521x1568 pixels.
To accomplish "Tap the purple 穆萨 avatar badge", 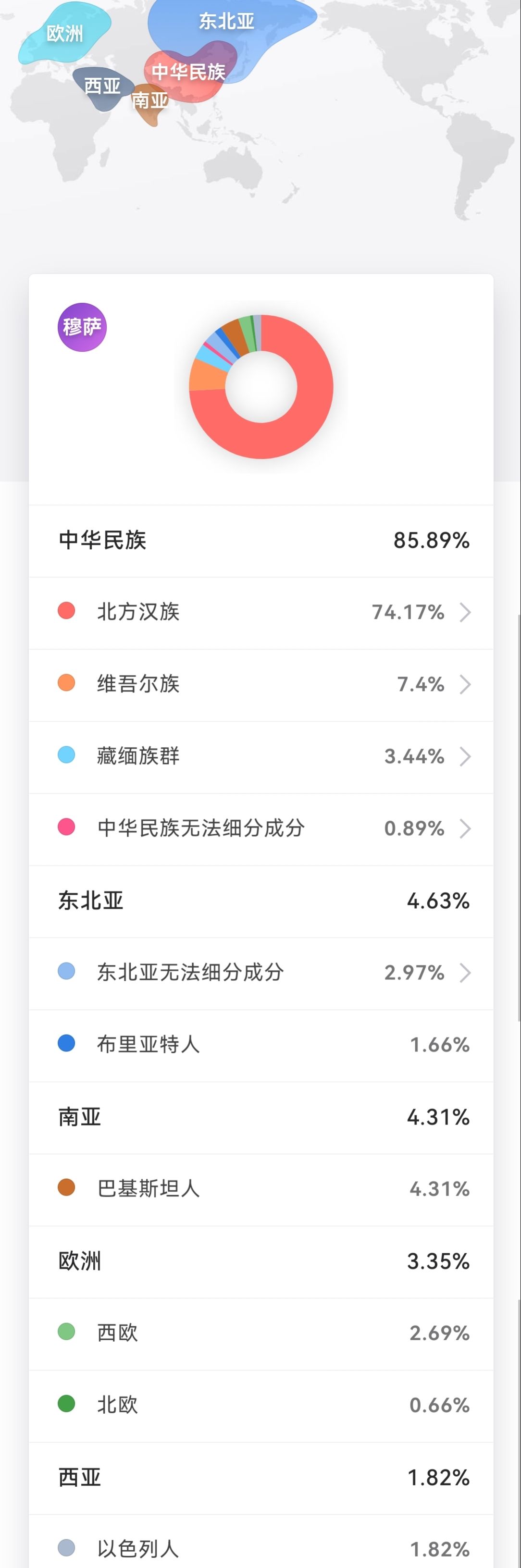I will [x=82, y=327].
